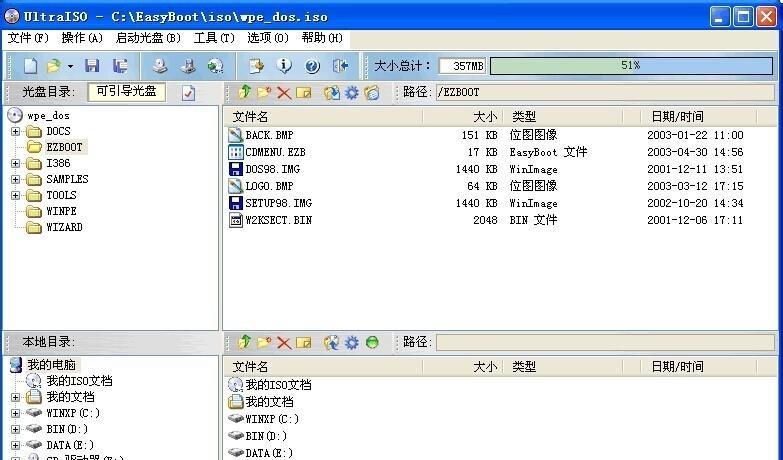The image size is (783, 460).
Task: Click the New file icon in the main toolbar
Action: [x=30, y=65]
